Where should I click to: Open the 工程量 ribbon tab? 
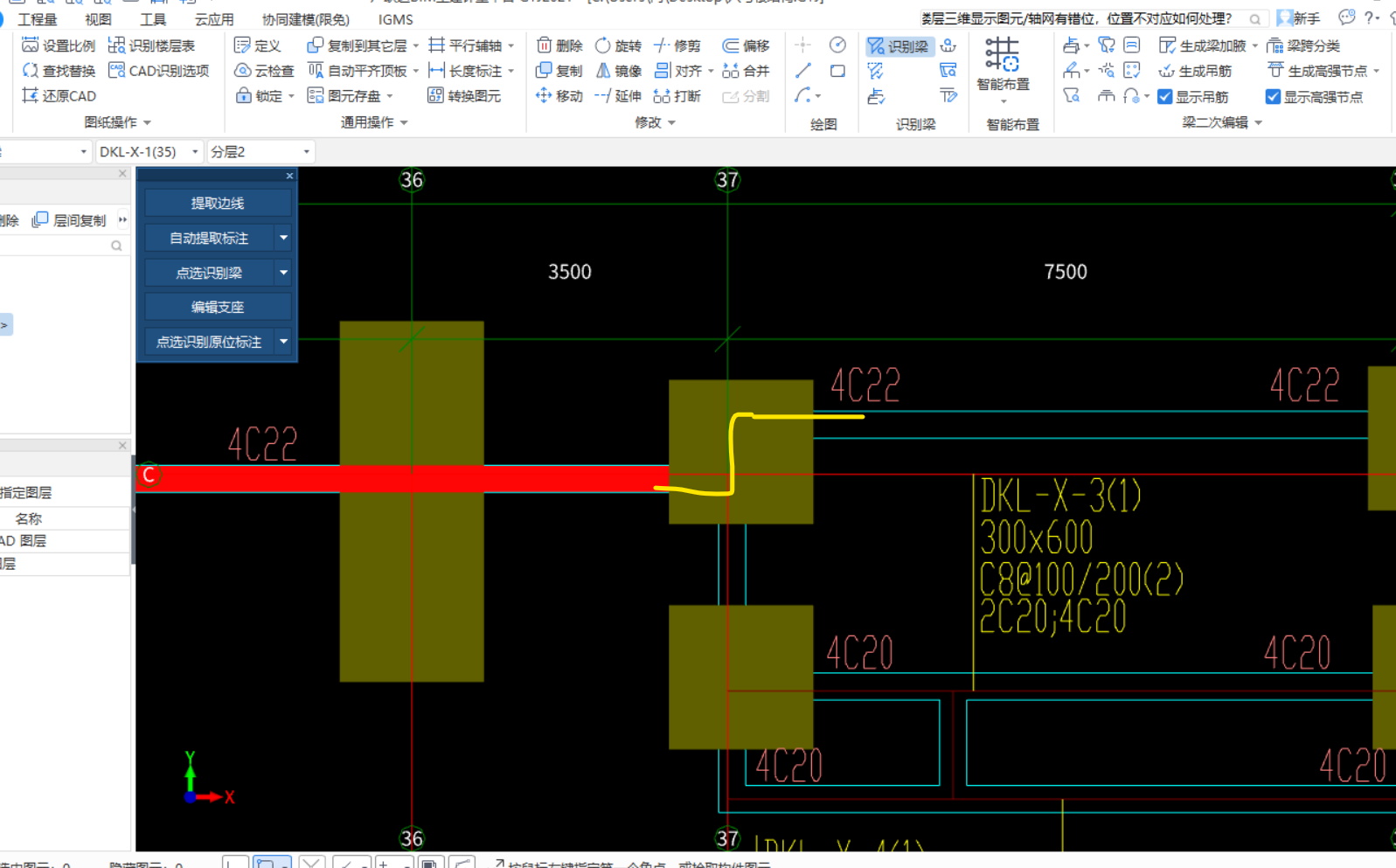[x=38, y=19]
